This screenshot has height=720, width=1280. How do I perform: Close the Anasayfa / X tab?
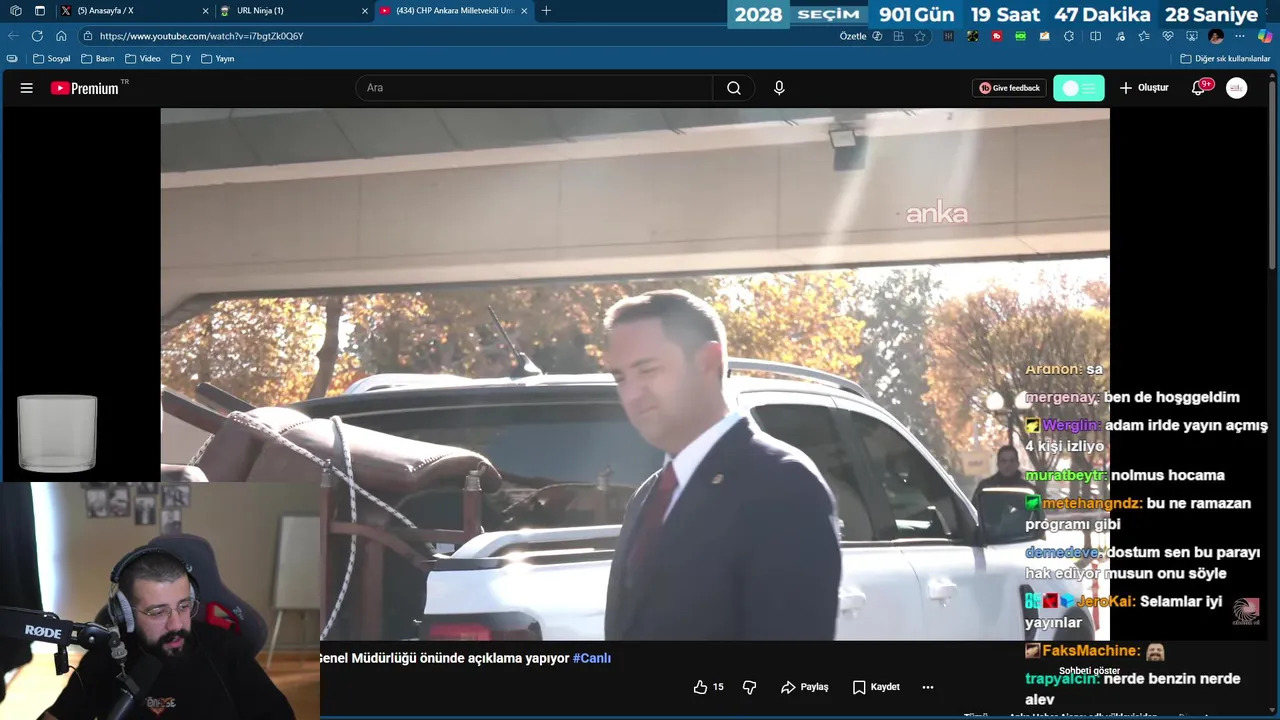(206, 11)
